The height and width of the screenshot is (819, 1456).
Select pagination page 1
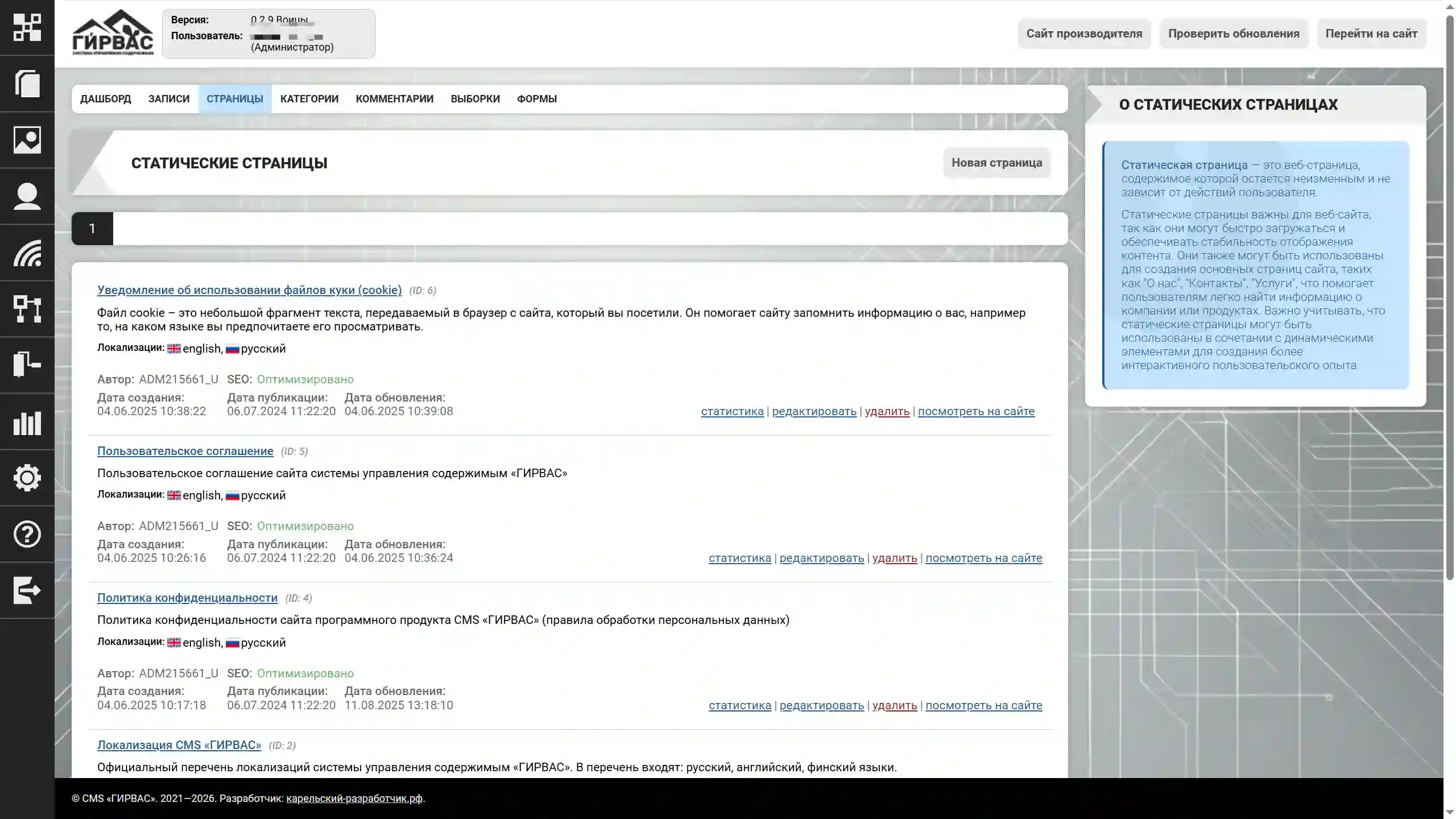coord(92,229)
